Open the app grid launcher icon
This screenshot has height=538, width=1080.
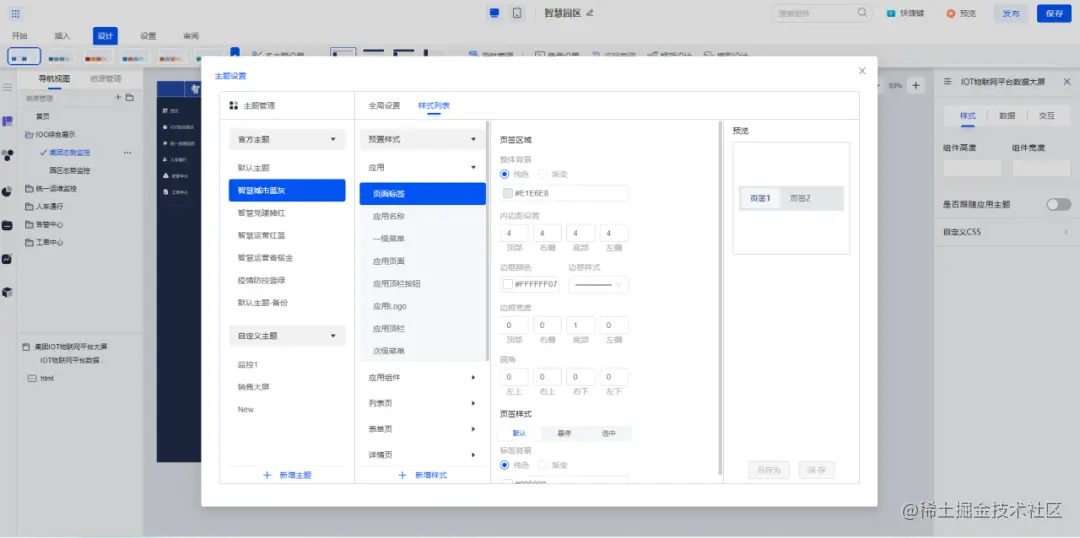point(16,13)
